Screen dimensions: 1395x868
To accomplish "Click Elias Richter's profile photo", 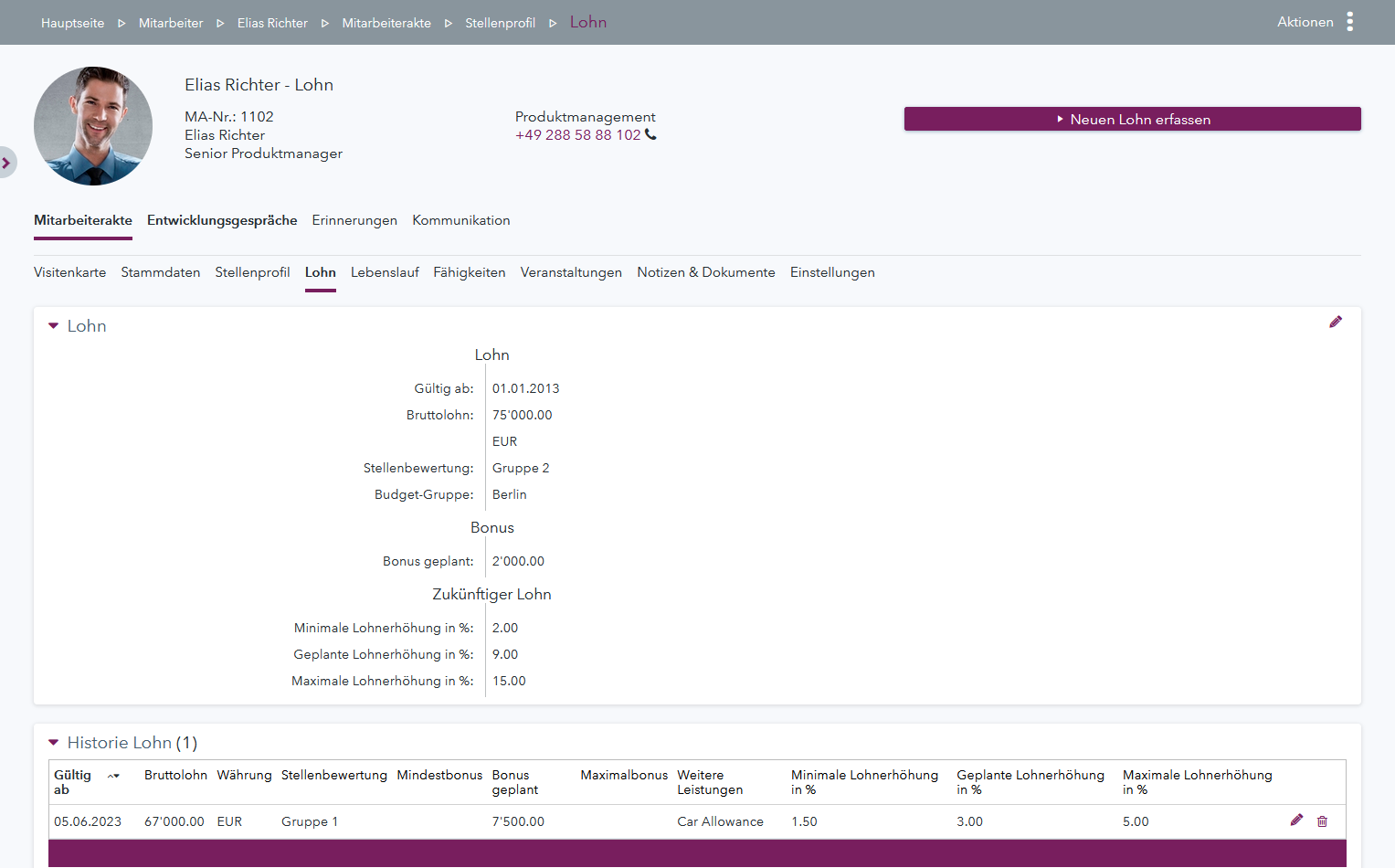I will tap(93, 126).
